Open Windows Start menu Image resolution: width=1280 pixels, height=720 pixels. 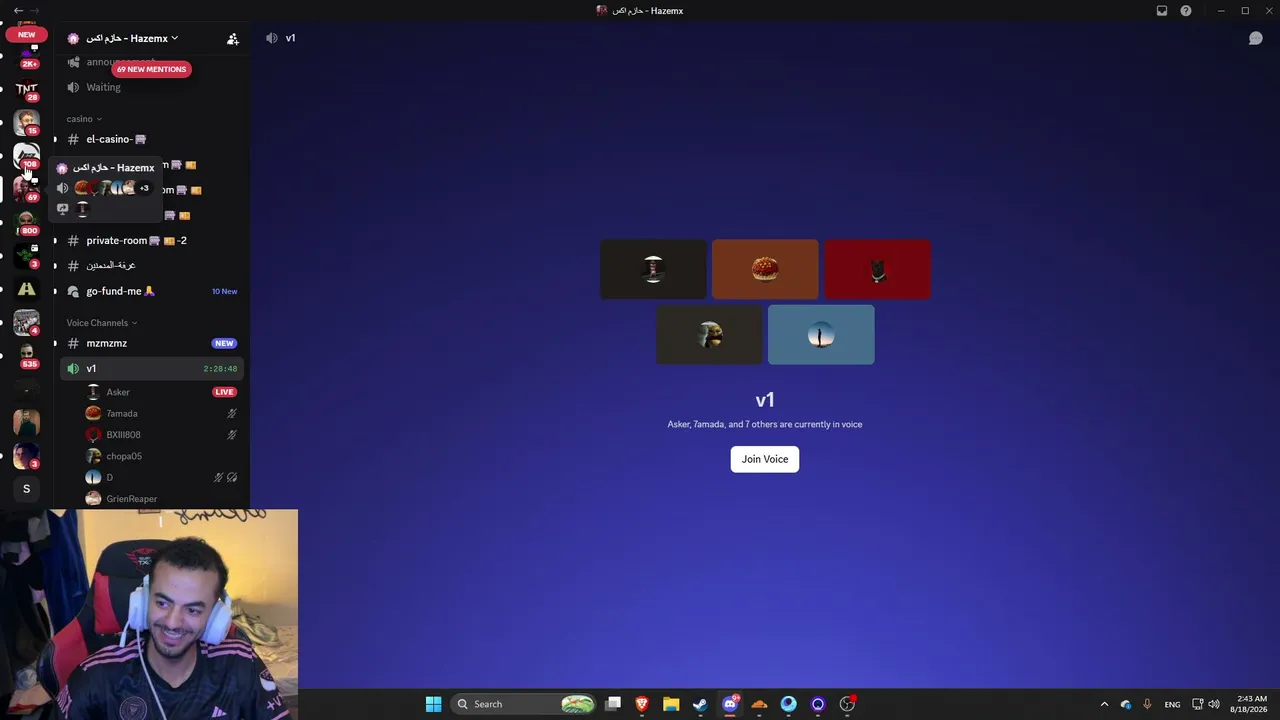coord(433,704)
